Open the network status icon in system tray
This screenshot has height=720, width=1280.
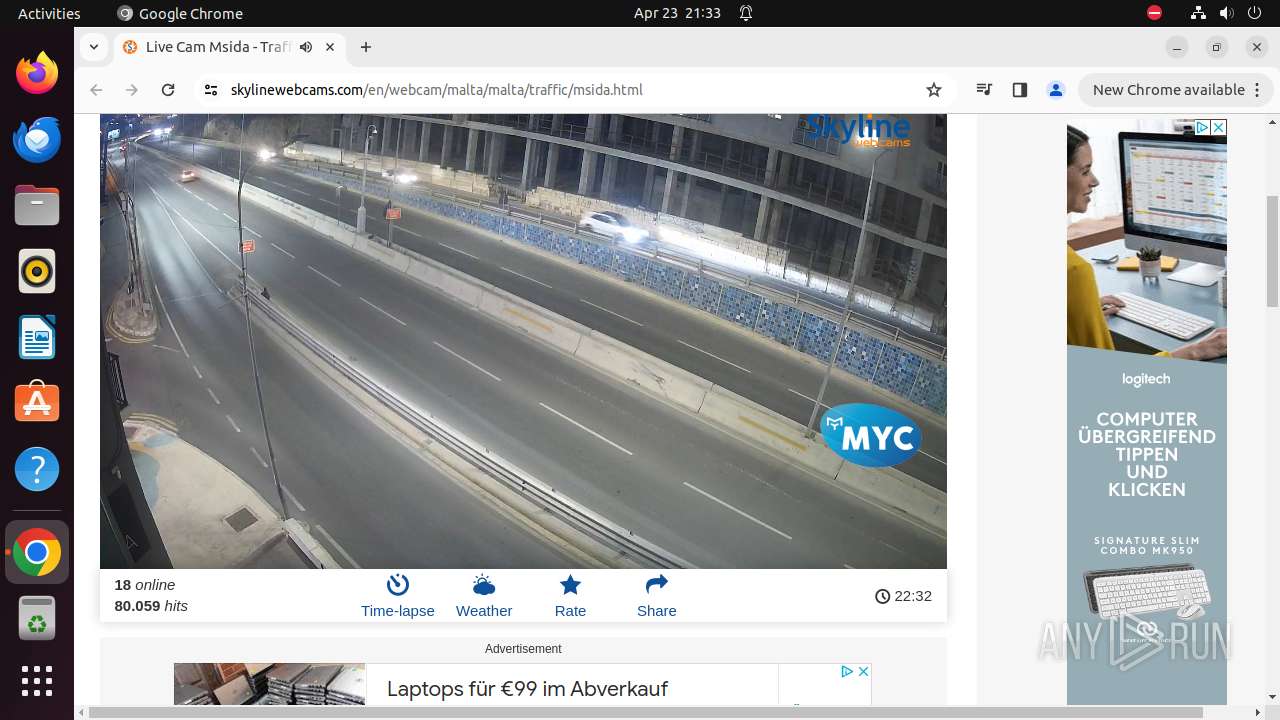tap(1199, 13)
